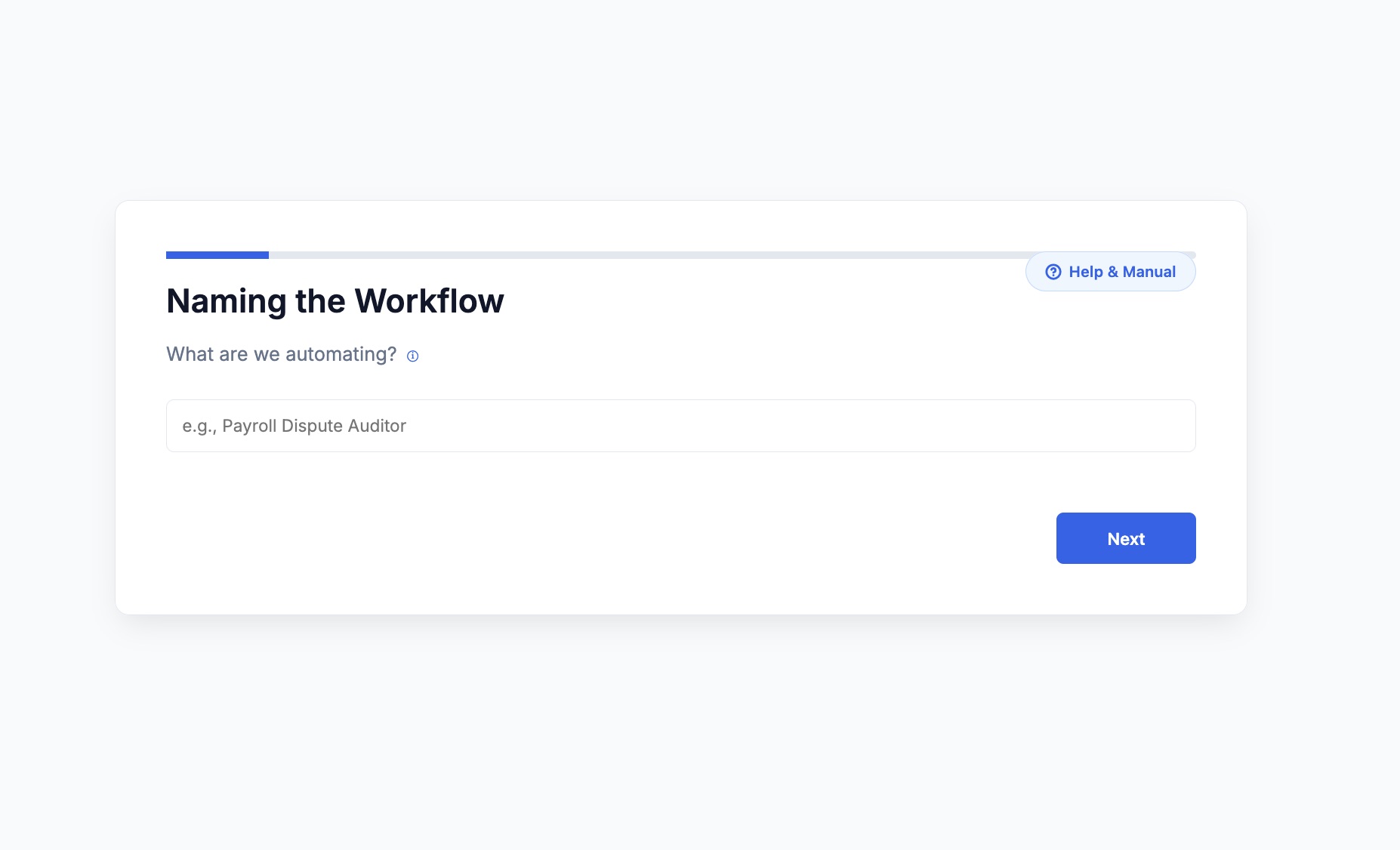
Task: Click the 'Next' label on the blue button
Action: click(x=1125, y=539)
